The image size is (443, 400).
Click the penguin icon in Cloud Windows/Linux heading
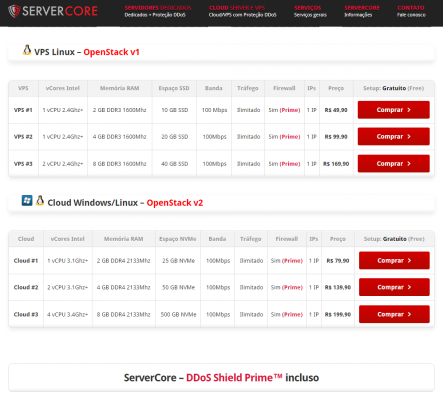(x=40, y=201)
